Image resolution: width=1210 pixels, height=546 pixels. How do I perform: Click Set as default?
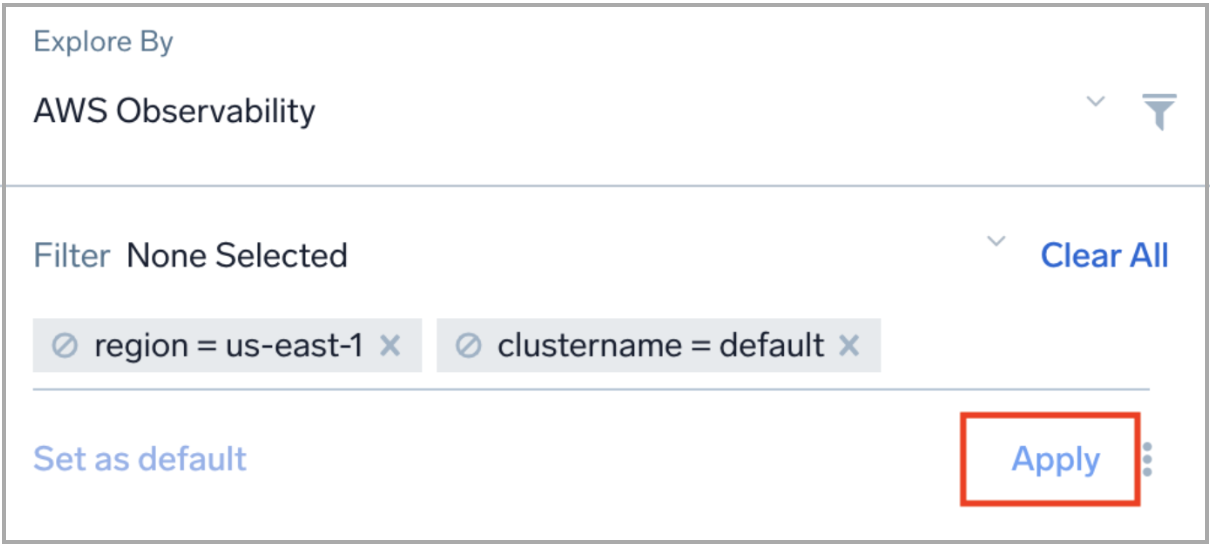pyautogui.click(x=140, y=459)
